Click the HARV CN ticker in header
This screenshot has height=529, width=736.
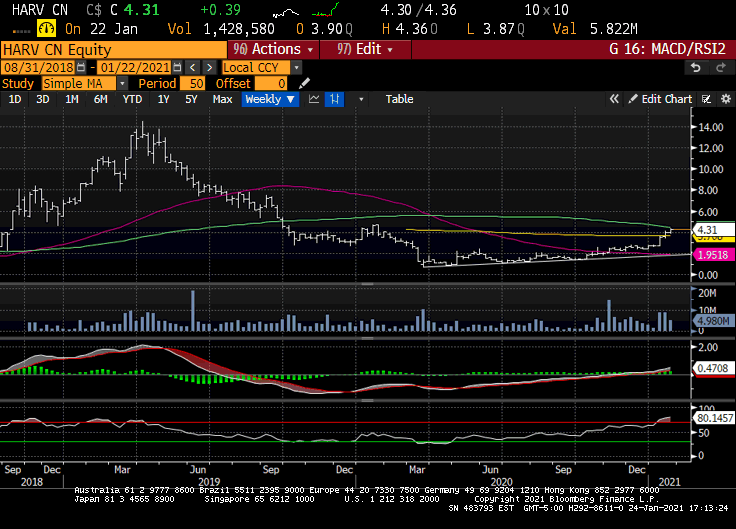(40, 10)
